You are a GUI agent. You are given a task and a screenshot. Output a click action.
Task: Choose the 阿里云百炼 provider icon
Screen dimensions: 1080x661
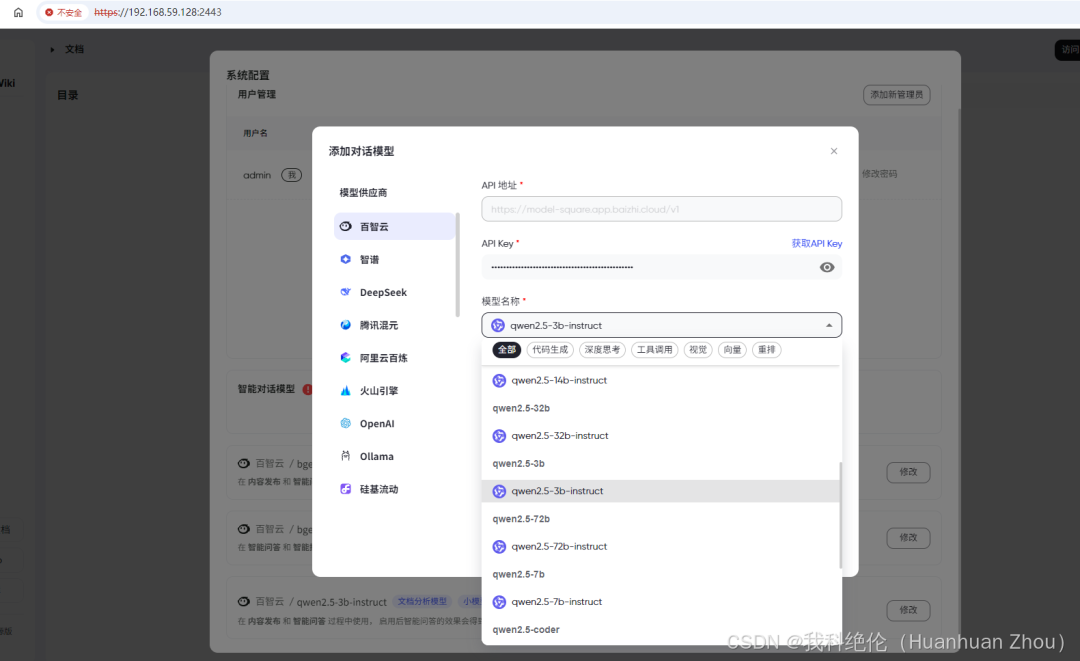tap(346, 357)
